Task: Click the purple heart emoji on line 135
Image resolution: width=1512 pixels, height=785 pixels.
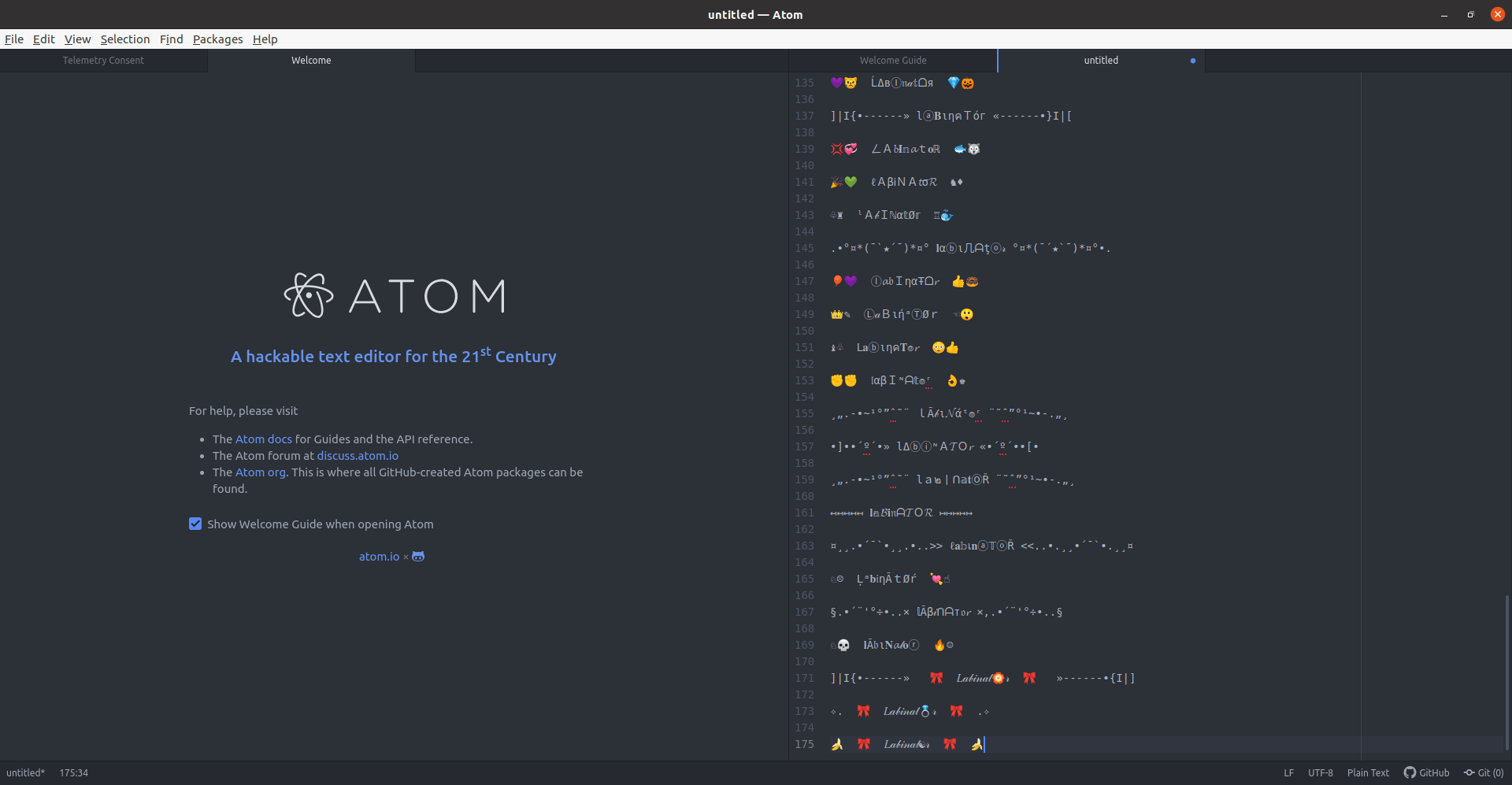Action: click(x=837, y=83)
